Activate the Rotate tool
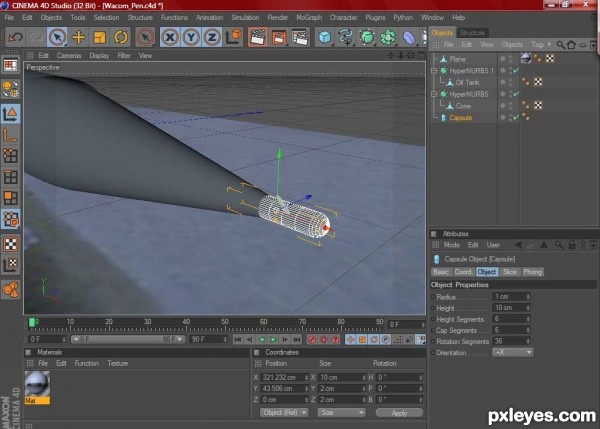This screenshot has width=600, height=429. (x=121, y=38)
